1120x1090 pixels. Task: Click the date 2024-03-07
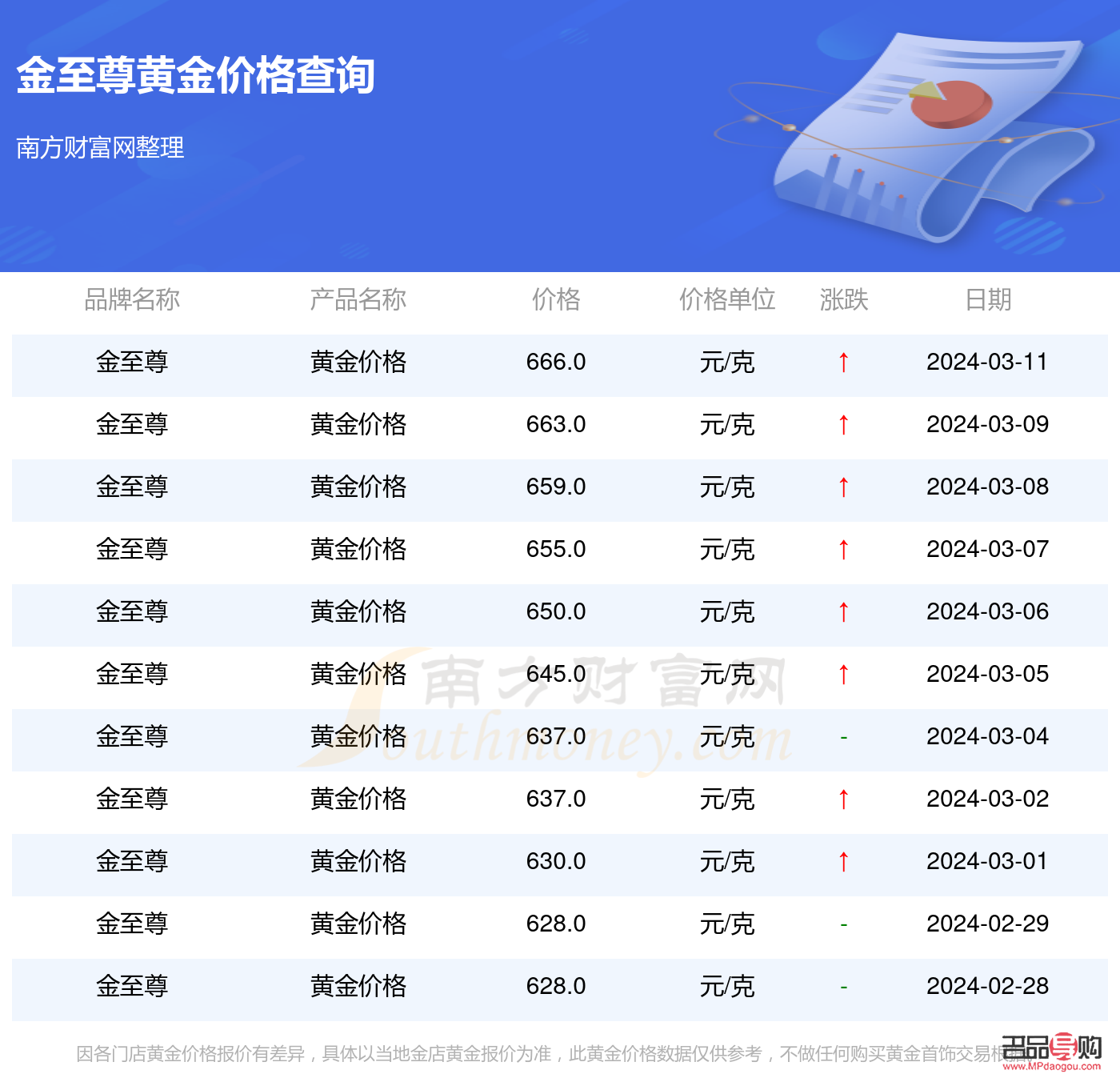pyautogui.click(x=987, y=549)
